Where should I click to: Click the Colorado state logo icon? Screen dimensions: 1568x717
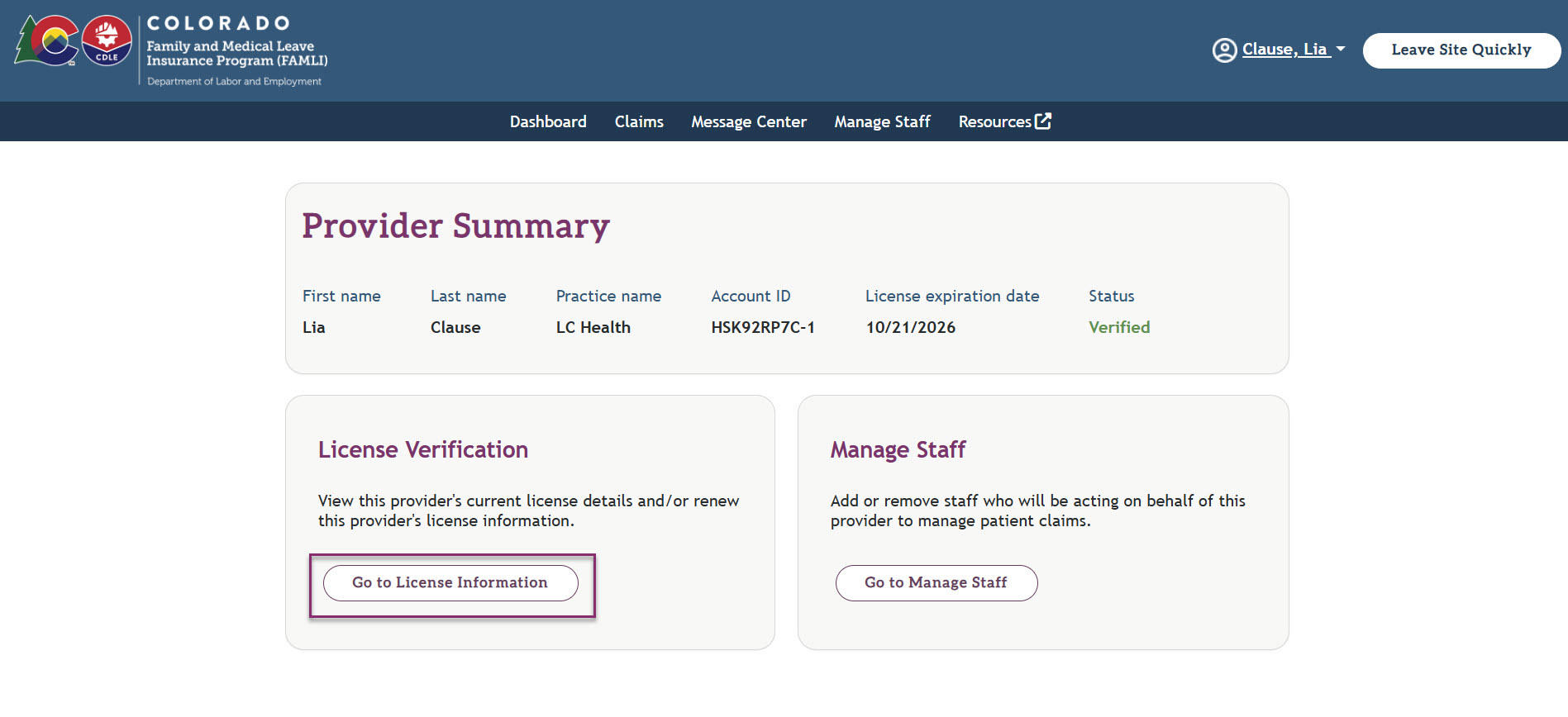pyautogui.click(x=46, y=40)
